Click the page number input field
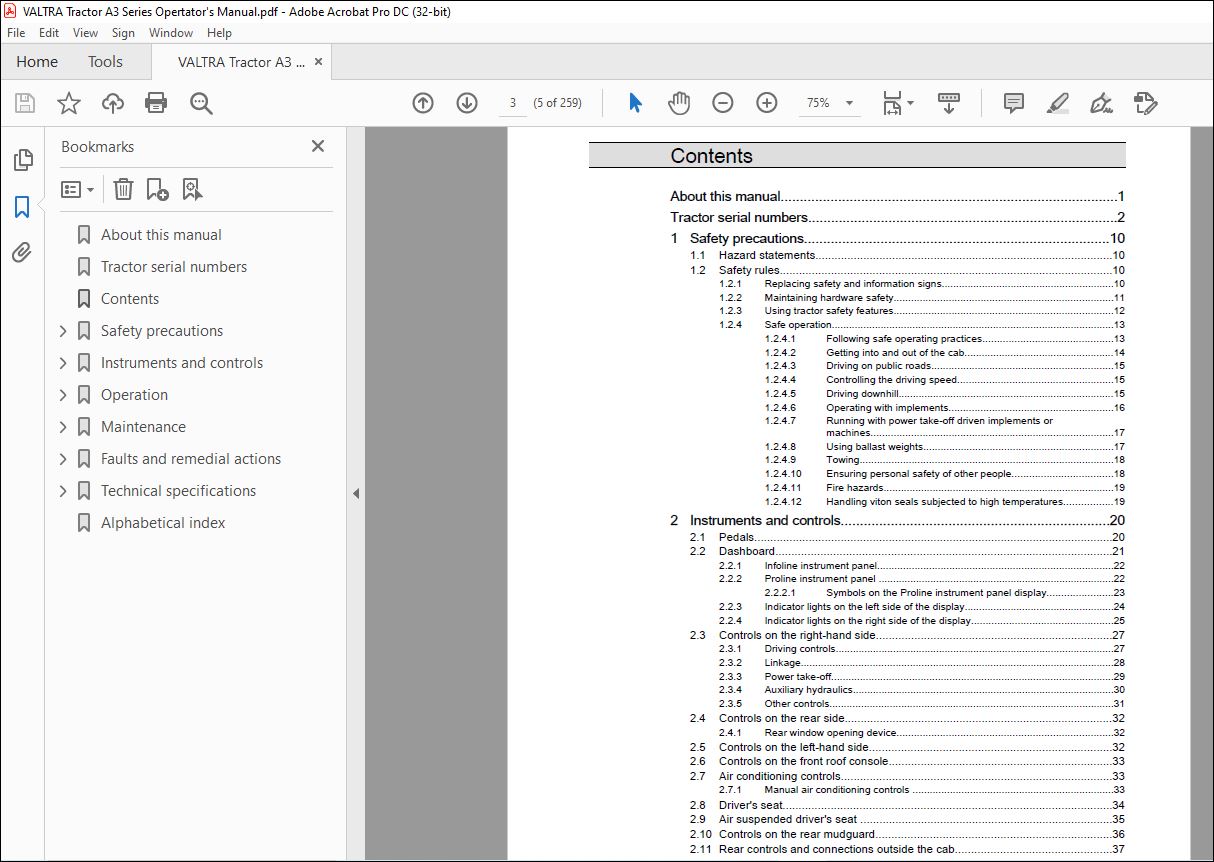The height and width of the screenshot is (862, 1214). [513, 103]
